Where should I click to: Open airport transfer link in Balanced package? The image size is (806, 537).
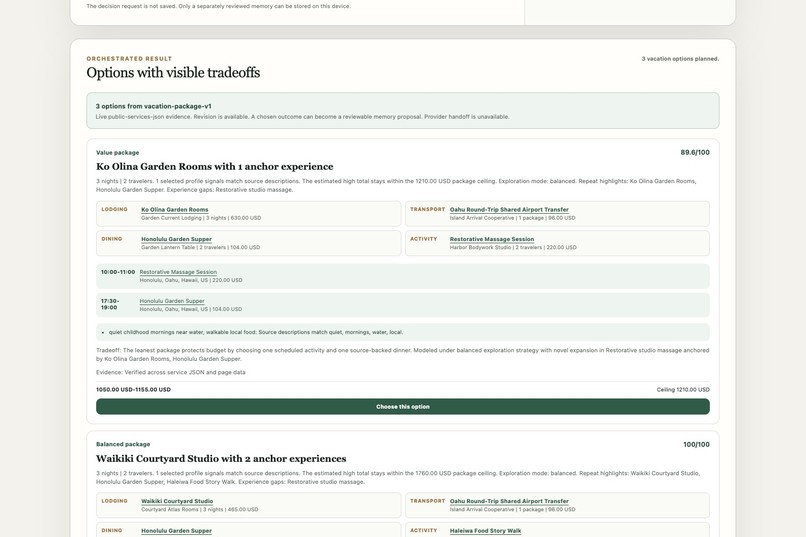[x=509, y=501]
